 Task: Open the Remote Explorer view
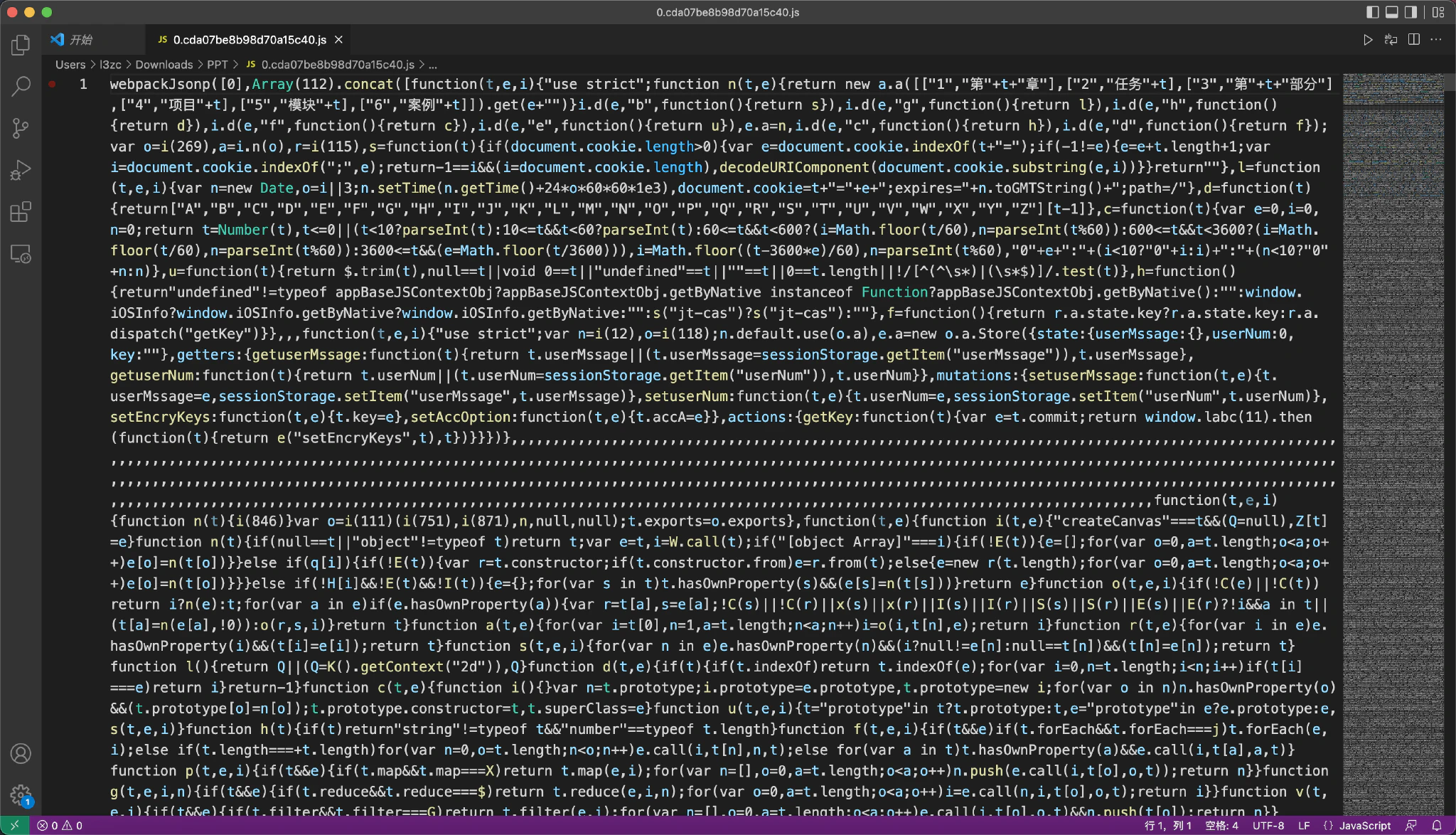click(21, 254)
